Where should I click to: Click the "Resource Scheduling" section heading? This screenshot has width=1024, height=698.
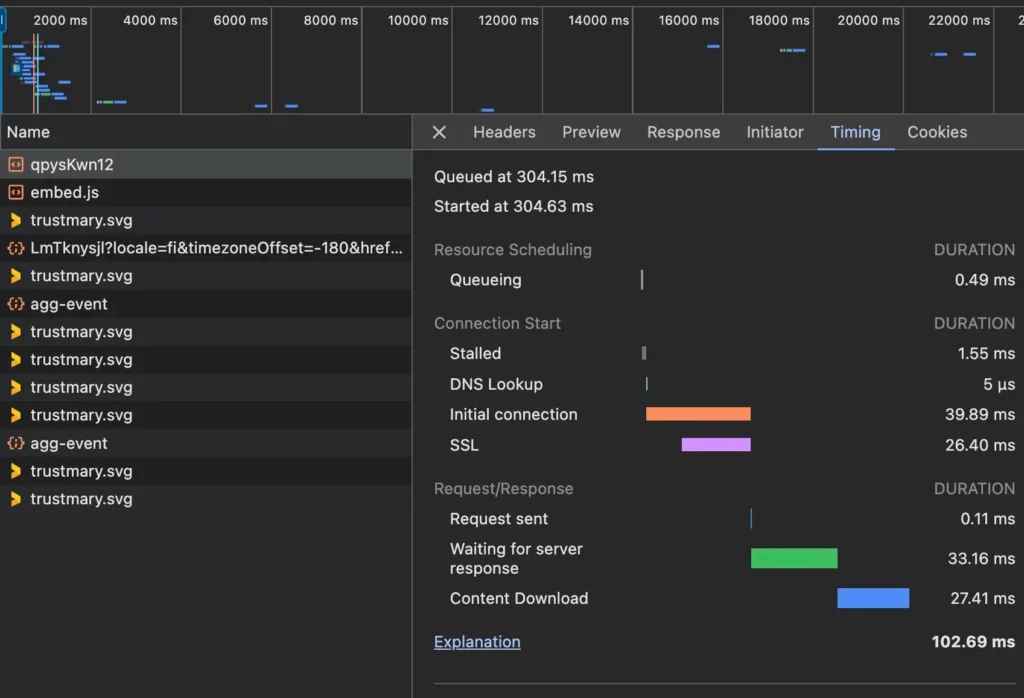click(513, 249)
